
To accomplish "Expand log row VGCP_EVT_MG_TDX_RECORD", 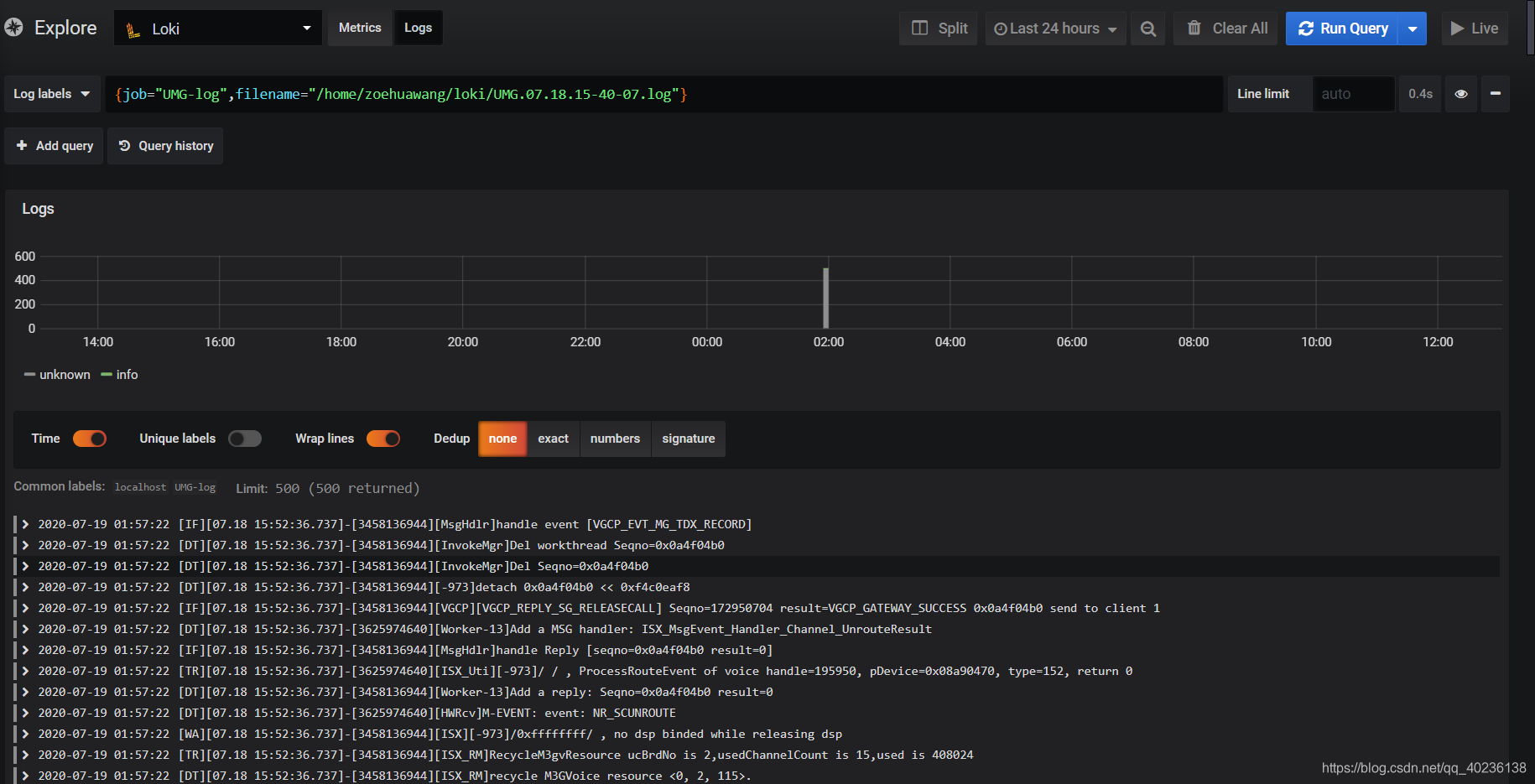I will (x=26, y=524).
